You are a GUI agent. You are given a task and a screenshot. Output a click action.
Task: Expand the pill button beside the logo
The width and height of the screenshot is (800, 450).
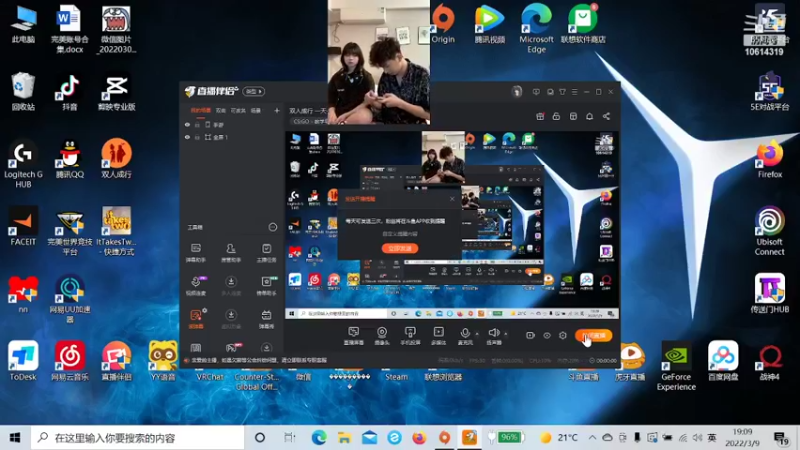(x=253, y=91)
